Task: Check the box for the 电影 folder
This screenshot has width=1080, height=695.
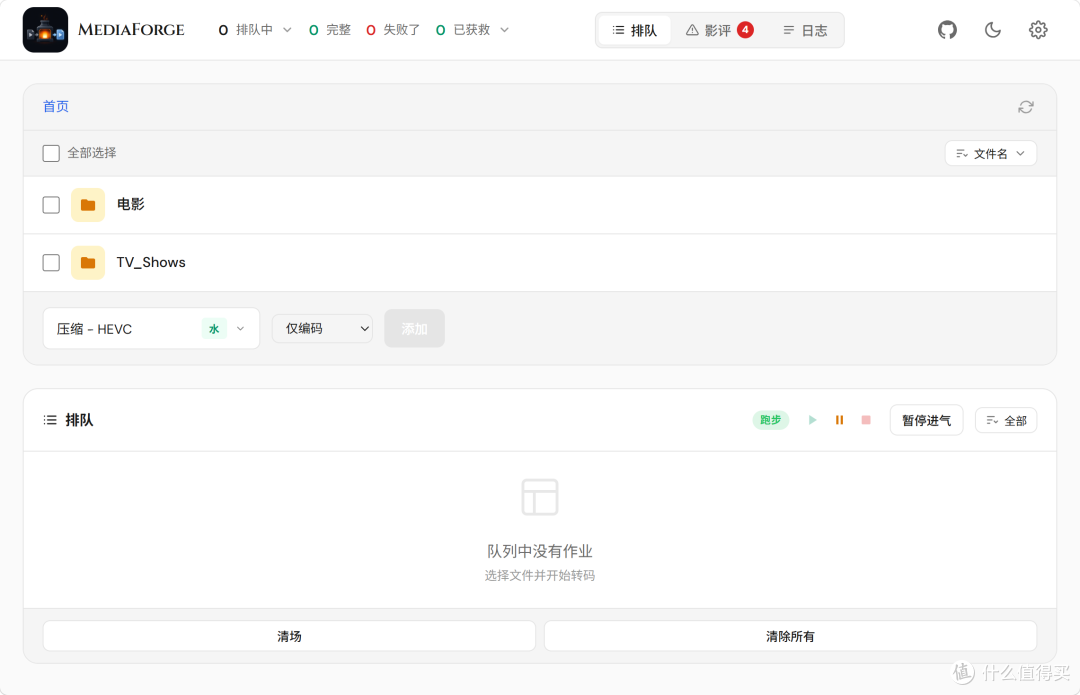Action: tap(51, 205)
